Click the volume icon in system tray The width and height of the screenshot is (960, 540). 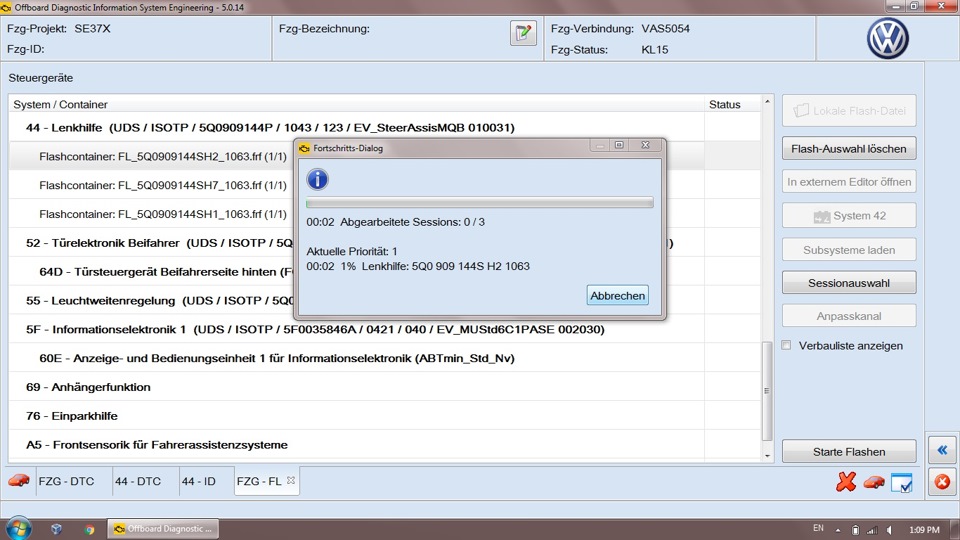click(890, 530)
